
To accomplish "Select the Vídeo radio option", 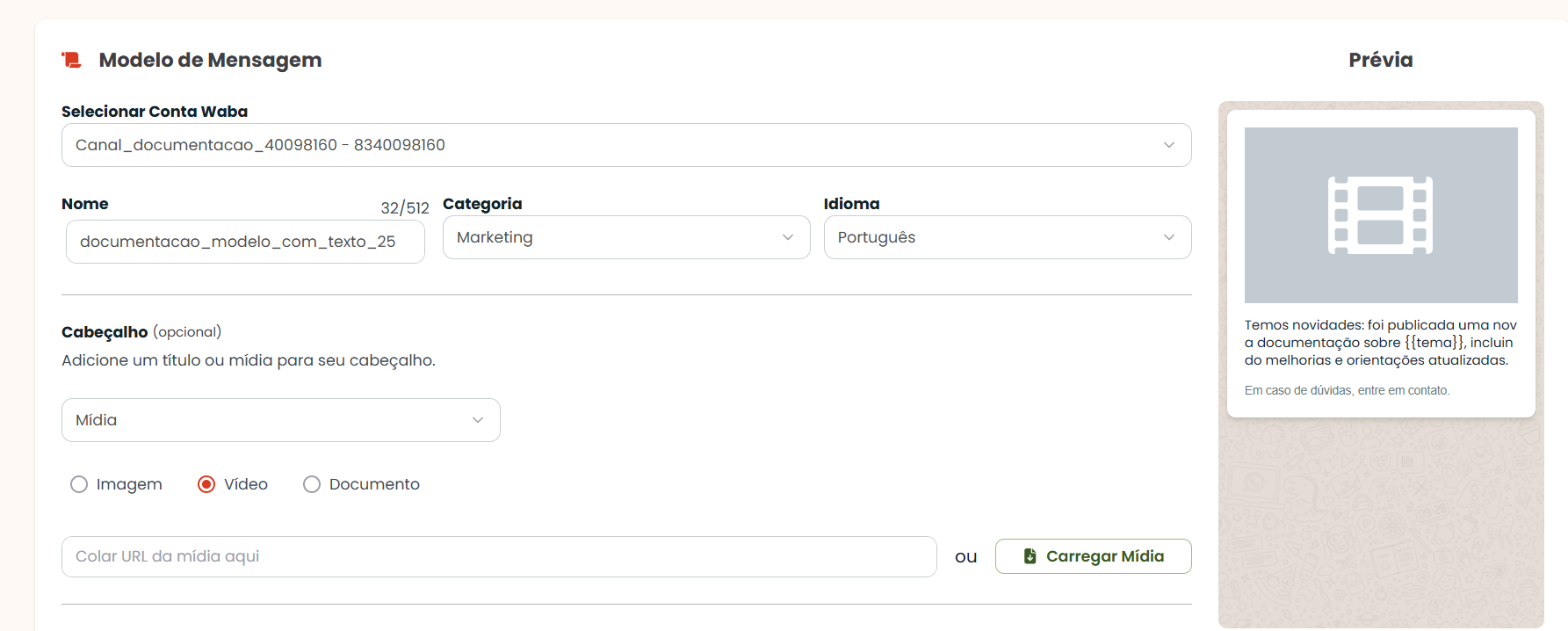I will [x=206, y=484].
